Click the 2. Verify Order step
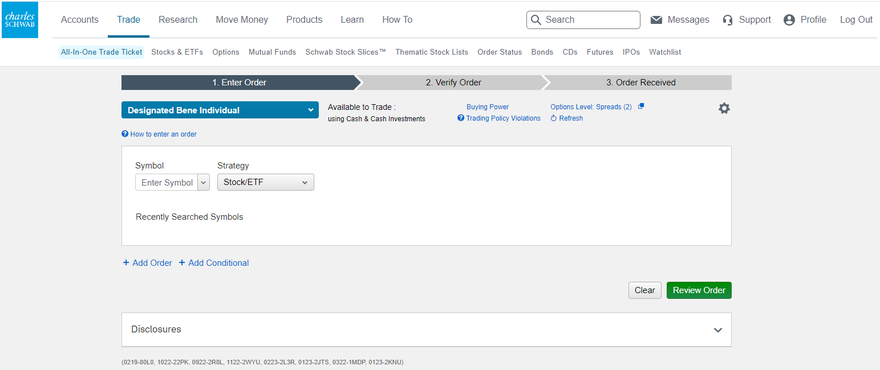Viewport: 880px width, 370px height. pos(453,83)
